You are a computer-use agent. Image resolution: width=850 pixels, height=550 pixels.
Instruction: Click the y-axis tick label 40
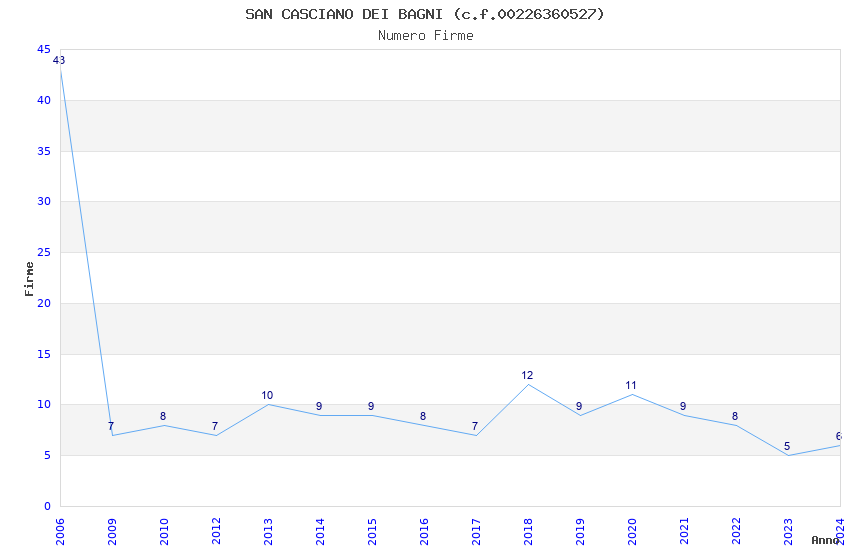[x=44, y=100]
